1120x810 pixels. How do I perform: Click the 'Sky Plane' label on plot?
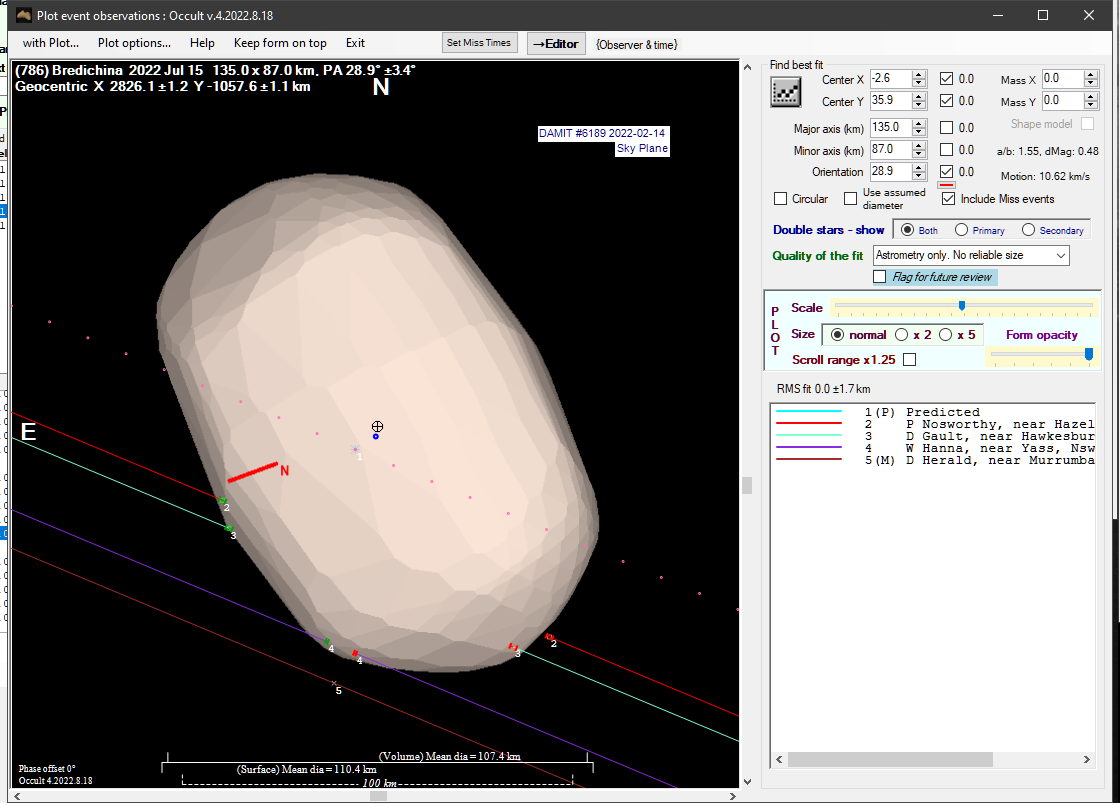click(x=642, y=149)
